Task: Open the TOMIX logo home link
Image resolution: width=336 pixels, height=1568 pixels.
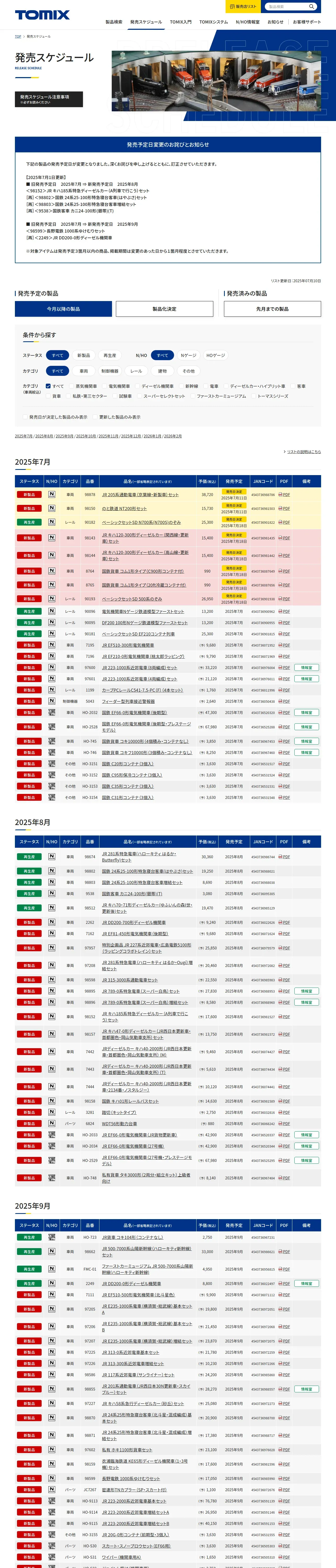Action: 42,15
